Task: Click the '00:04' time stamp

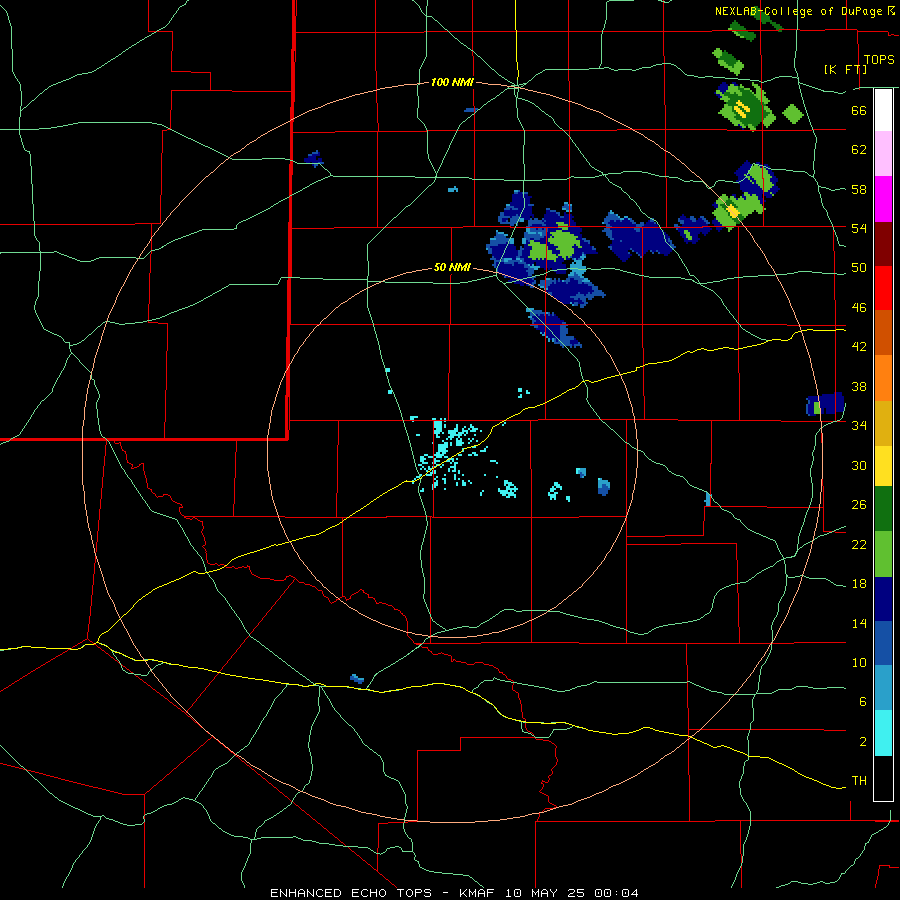Action: 616,893
